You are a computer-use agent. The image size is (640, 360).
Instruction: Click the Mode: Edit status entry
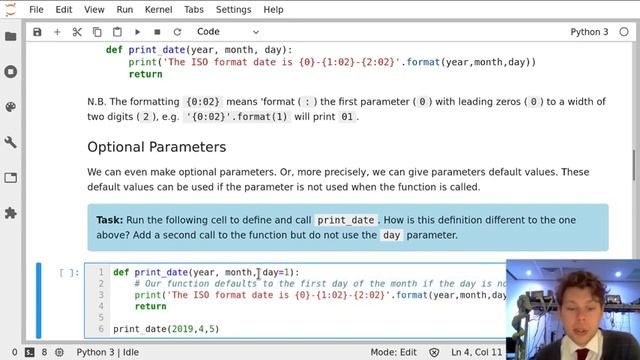(x=393, y=352)
